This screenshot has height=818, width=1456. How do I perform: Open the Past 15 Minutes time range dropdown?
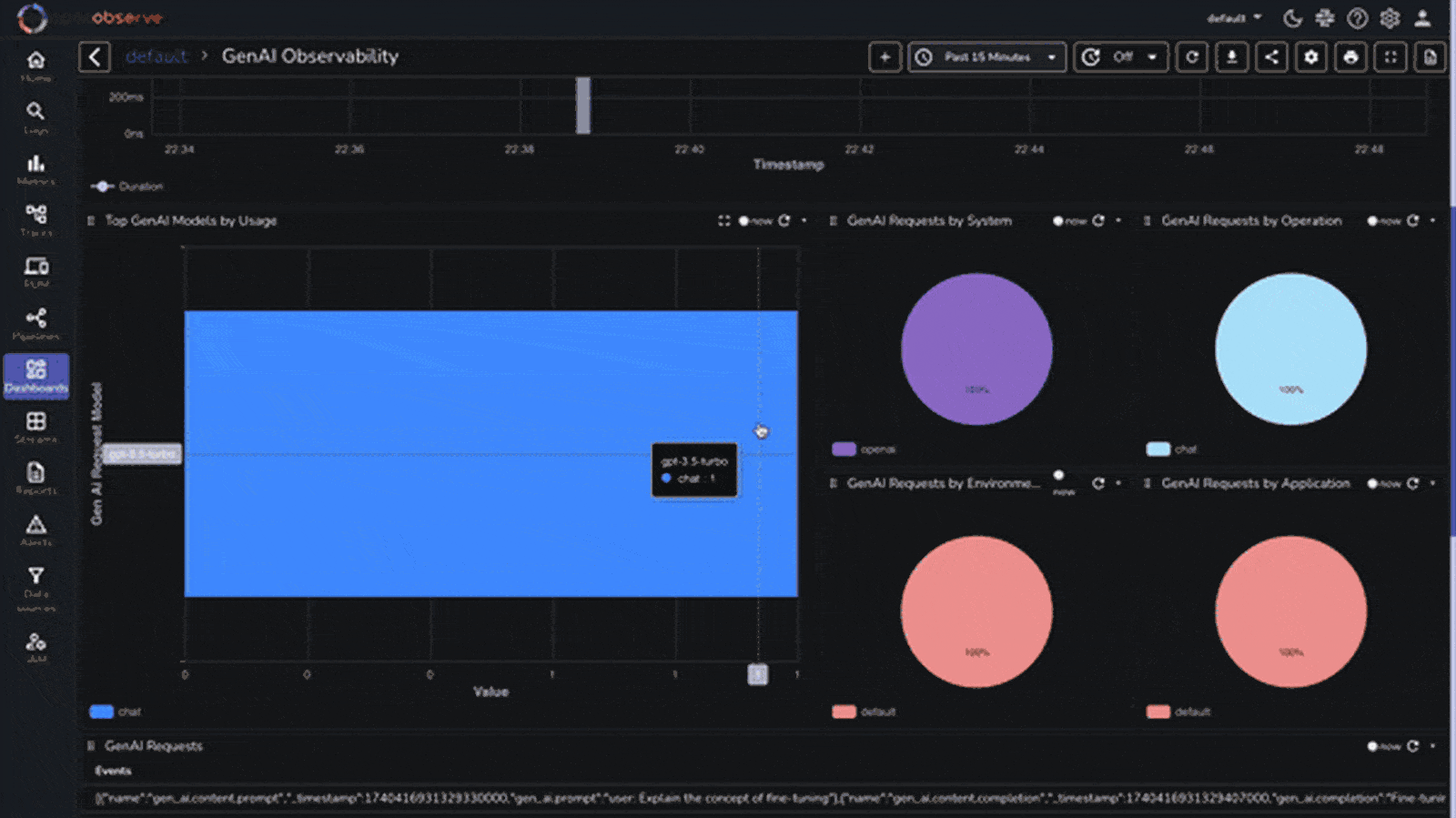[986, 57]
